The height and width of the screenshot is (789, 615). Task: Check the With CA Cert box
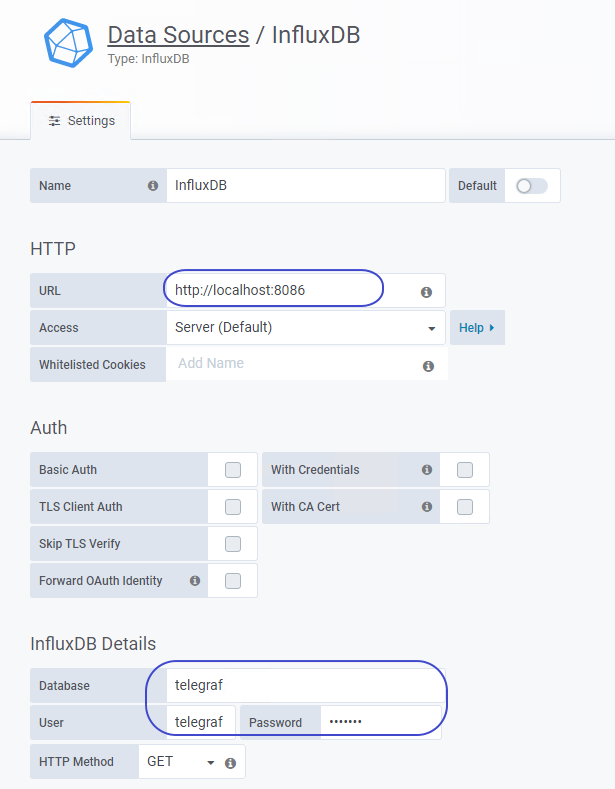465,507
